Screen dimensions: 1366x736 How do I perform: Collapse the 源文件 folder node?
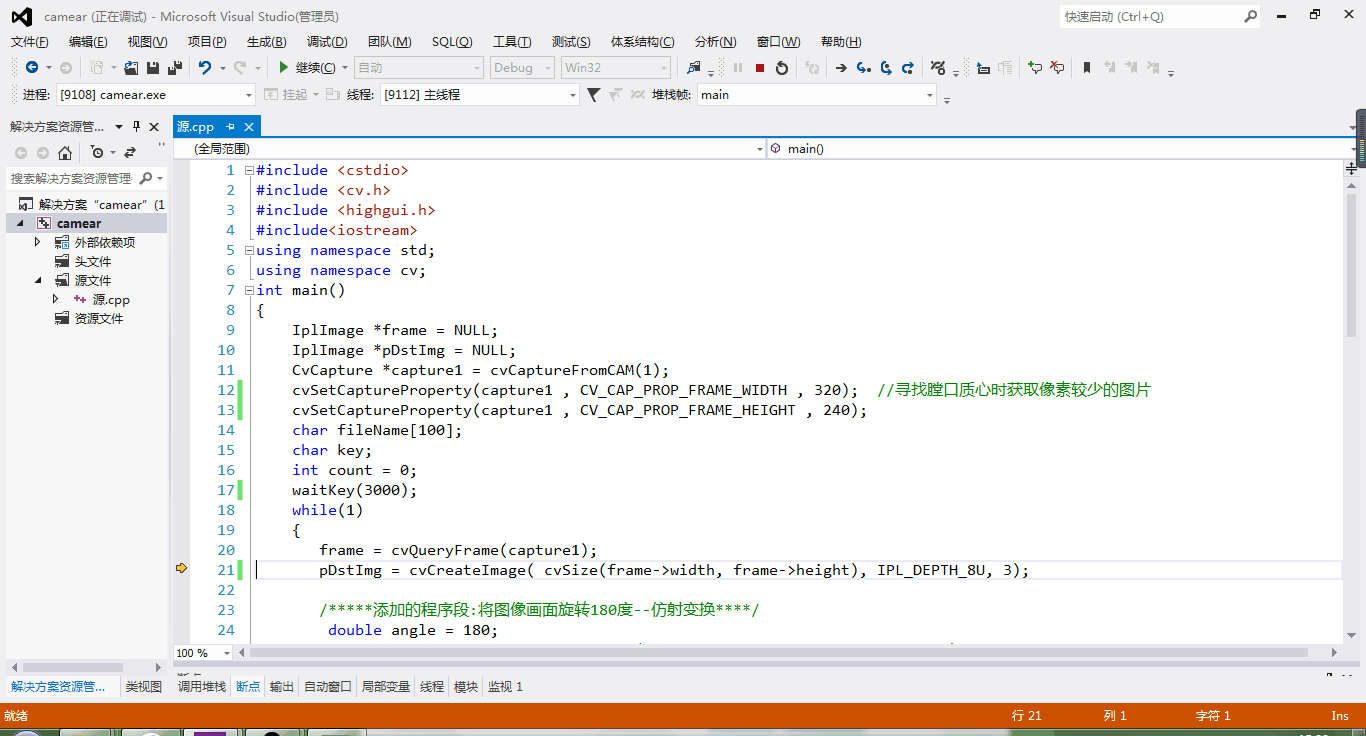(x=37, y=280)
